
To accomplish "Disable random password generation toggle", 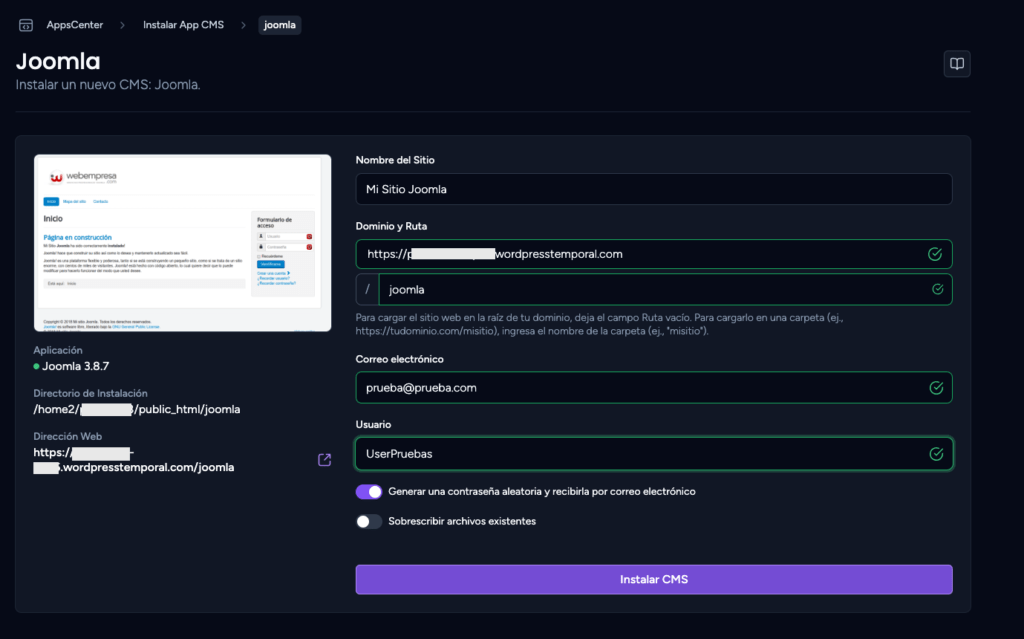I will [x=369, y=491].
